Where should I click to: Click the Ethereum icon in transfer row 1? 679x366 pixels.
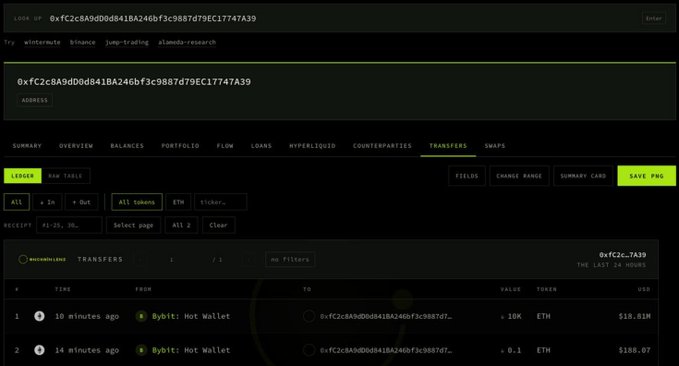(39, 316)
